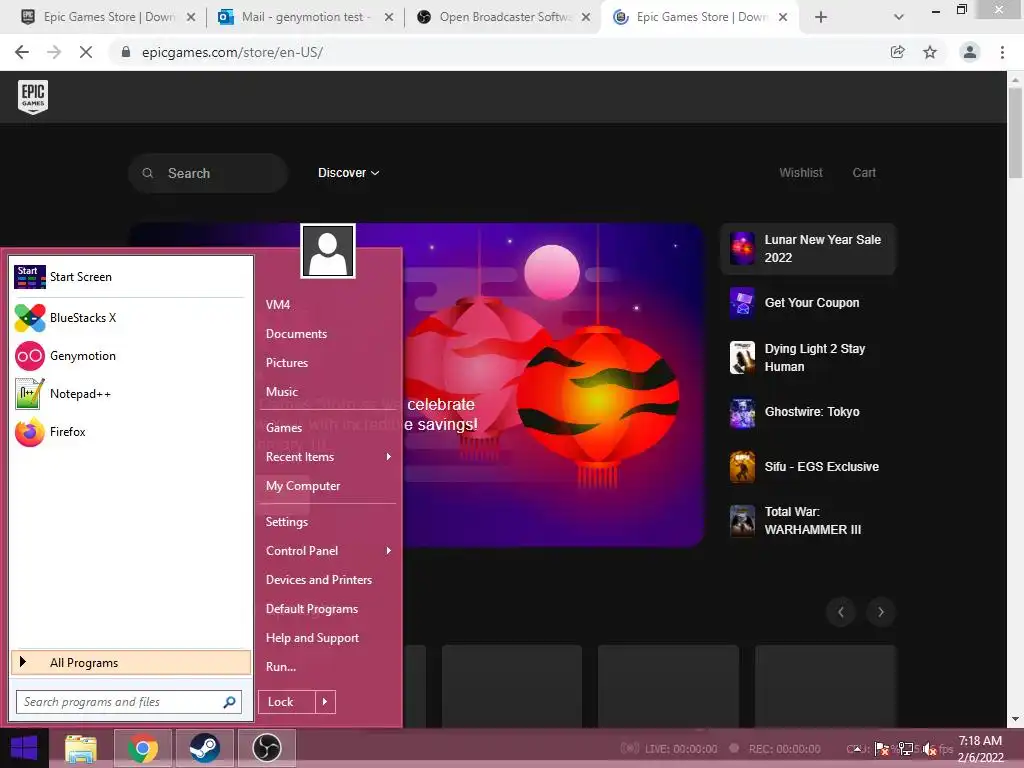Open Devices and Printers
The image size is (1024, 768).
pos(319,580)
